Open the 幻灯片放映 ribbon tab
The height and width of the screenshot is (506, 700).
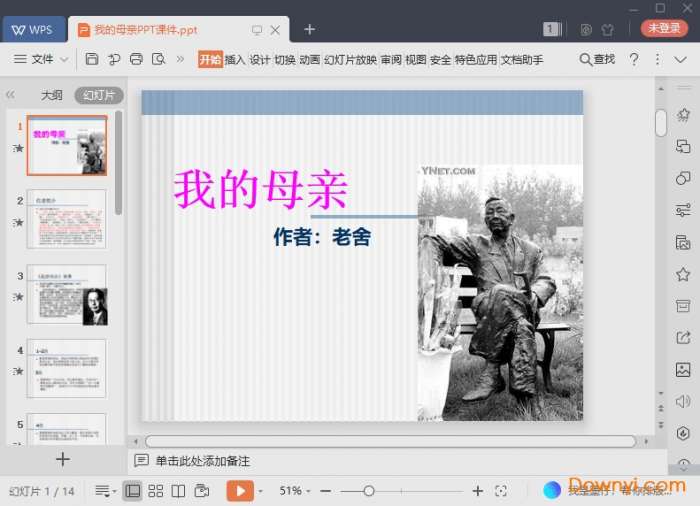[x=350, y=60]
